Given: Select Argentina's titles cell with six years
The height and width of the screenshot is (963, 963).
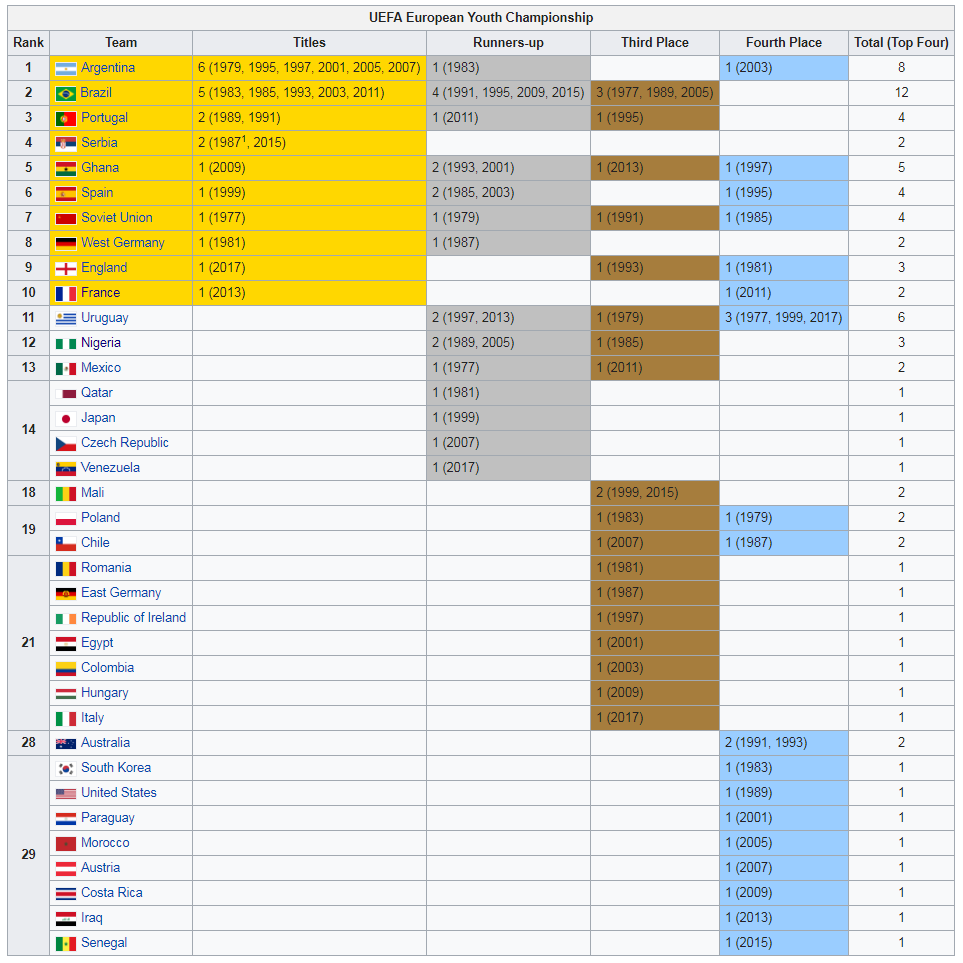Looking at the screenshot, I should [x=309, y=68].
